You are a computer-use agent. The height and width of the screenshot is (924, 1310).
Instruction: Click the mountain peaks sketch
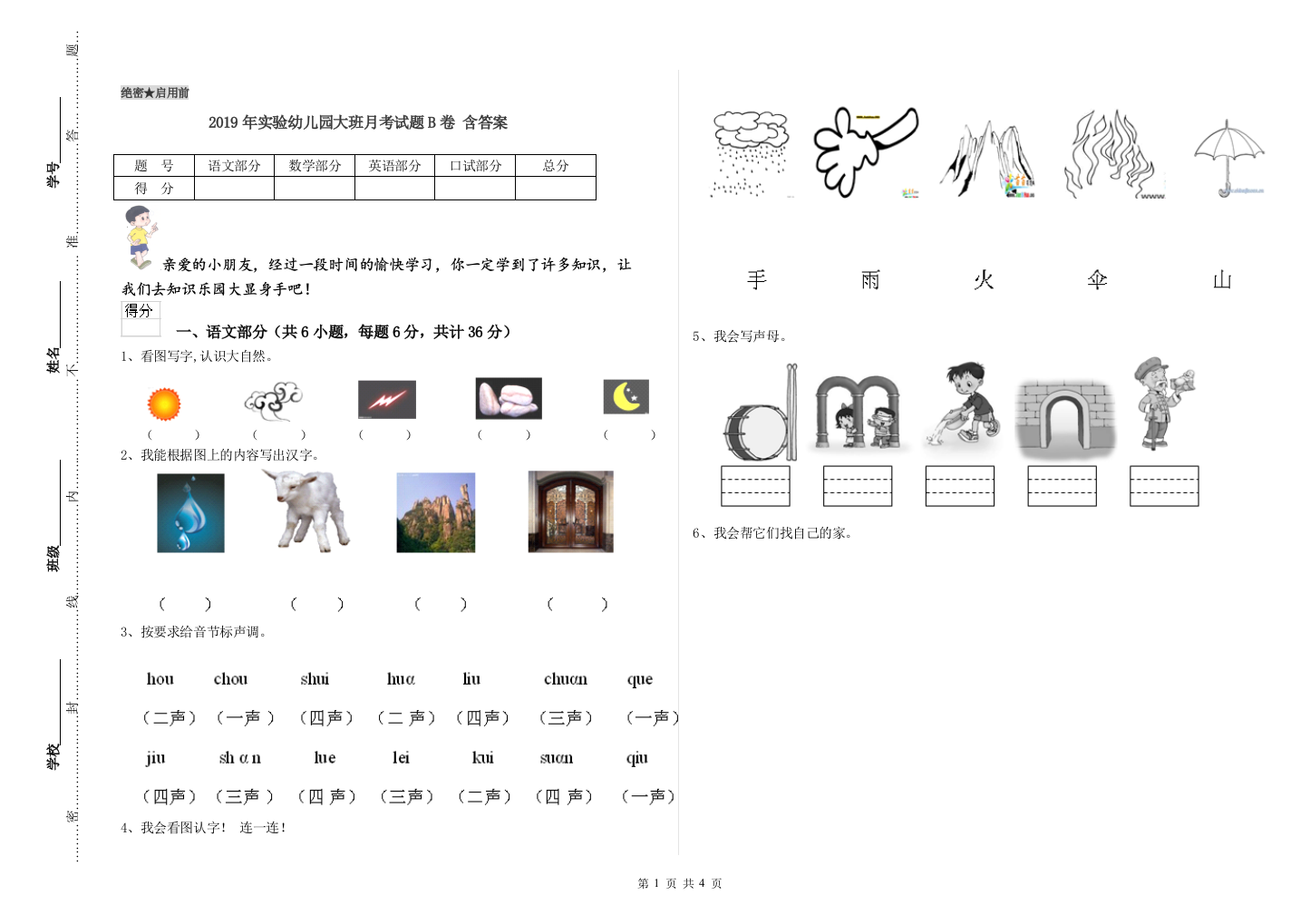pyautogui.click(x=987, y=159)
